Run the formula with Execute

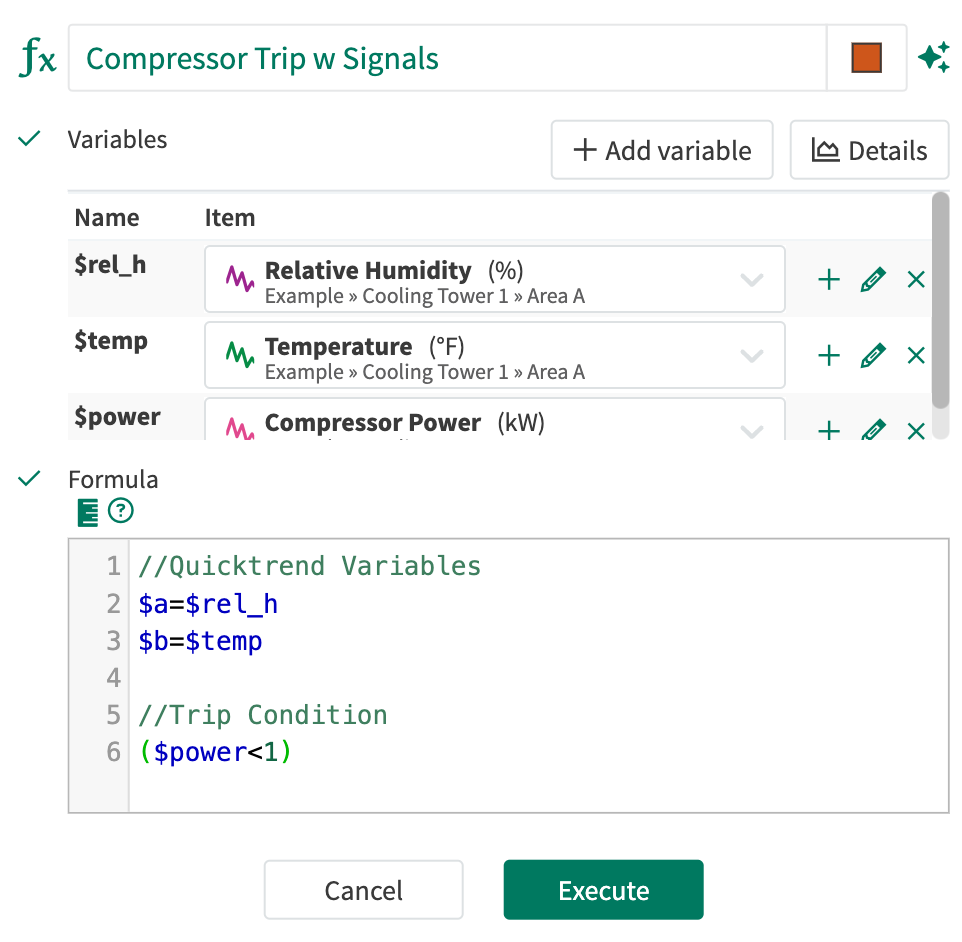coord(604,890)
